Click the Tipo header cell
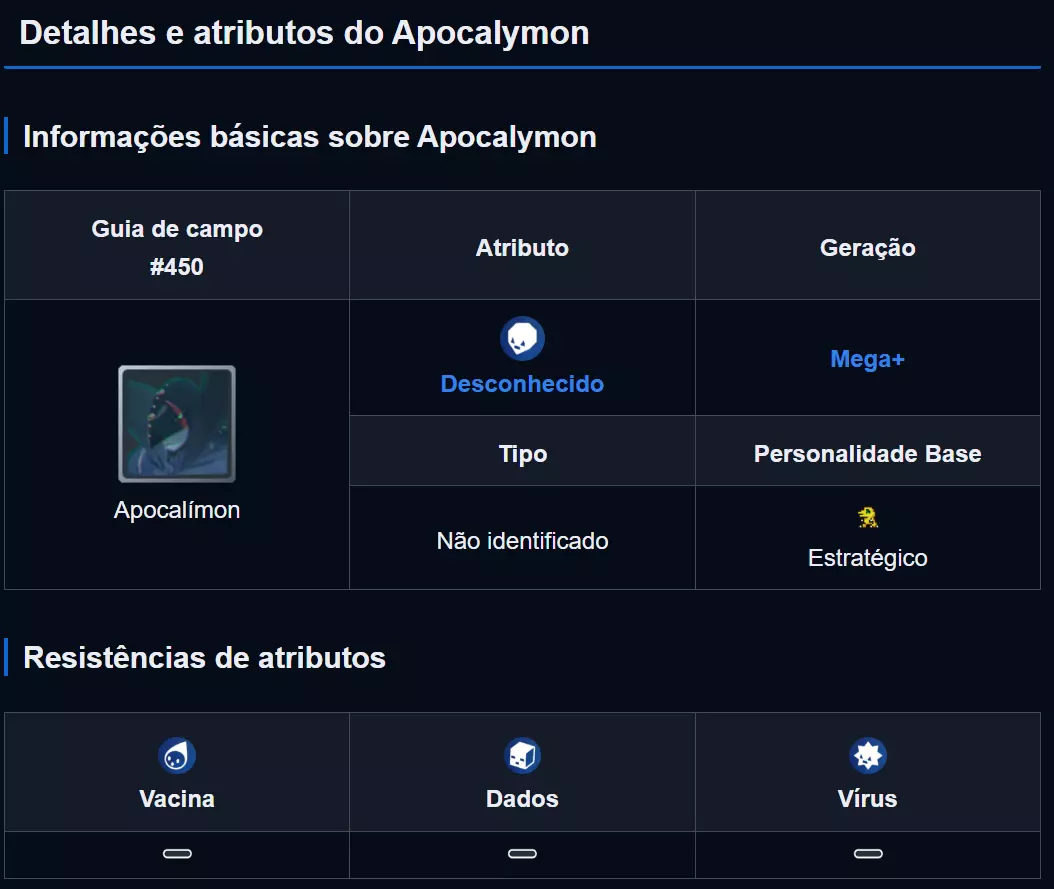 (522, 454)
